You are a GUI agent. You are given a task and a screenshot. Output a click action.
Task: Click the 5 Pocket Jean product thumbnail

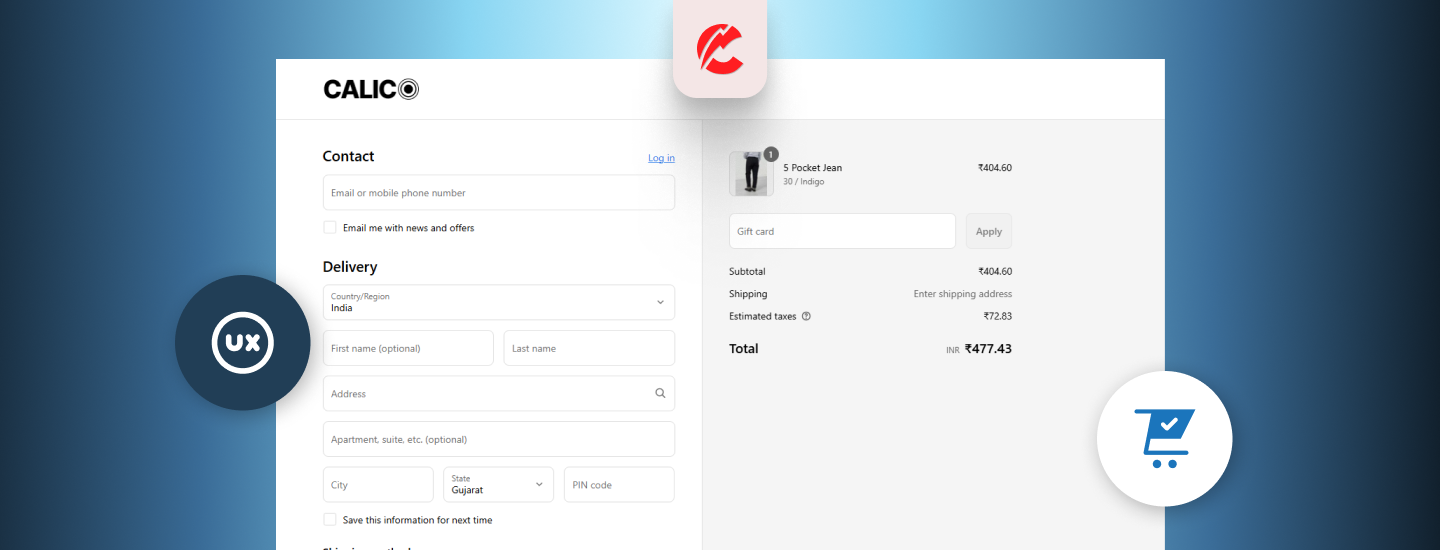click(750, 174)
